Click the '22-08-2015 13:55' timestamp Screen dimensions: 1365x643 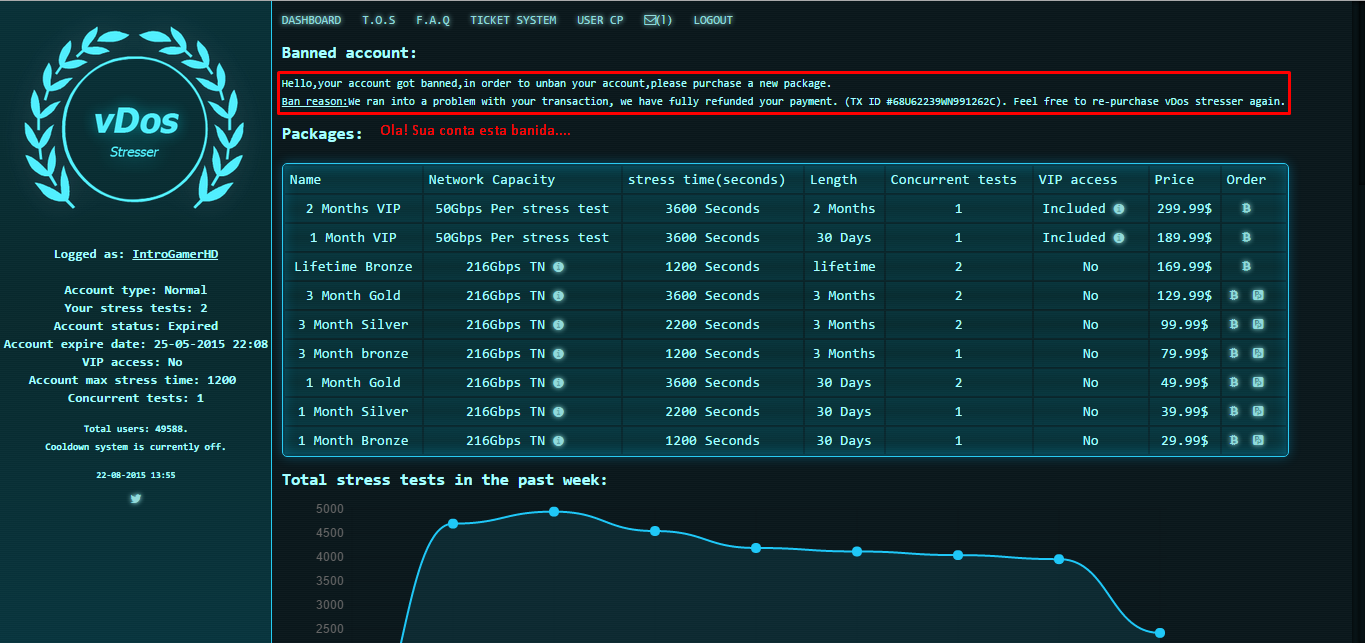pyautogui.click(x=135, y=475)
